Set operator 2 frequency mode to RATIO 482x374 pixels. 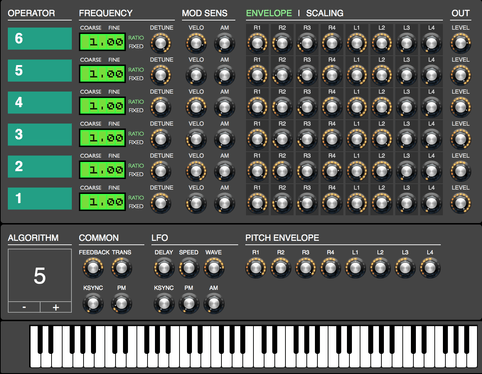click(x=136, y=166)
